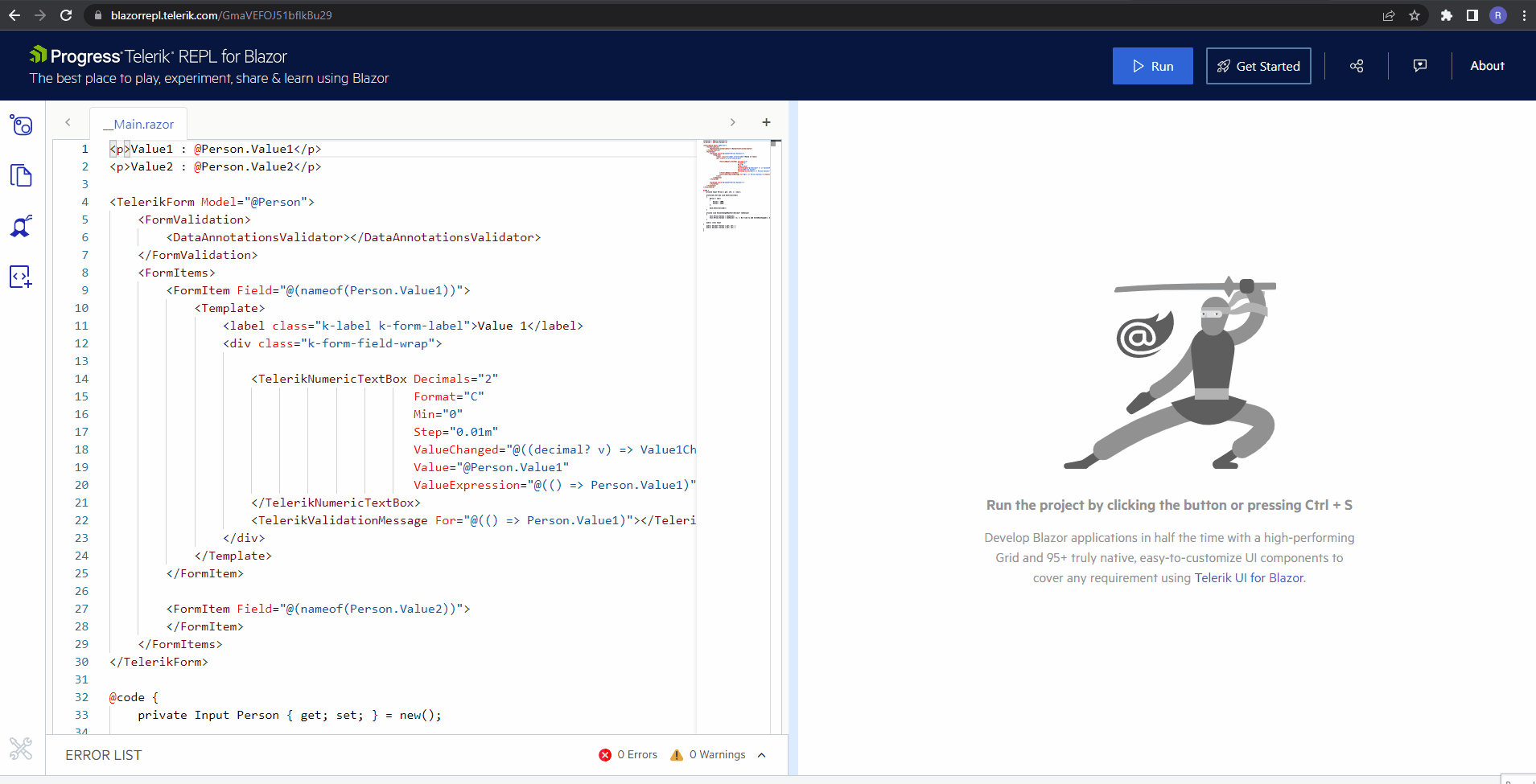Click the ValueChanged attribute line
The width and height of the screenshot is (1536, 784).
(x=555, y=449)
